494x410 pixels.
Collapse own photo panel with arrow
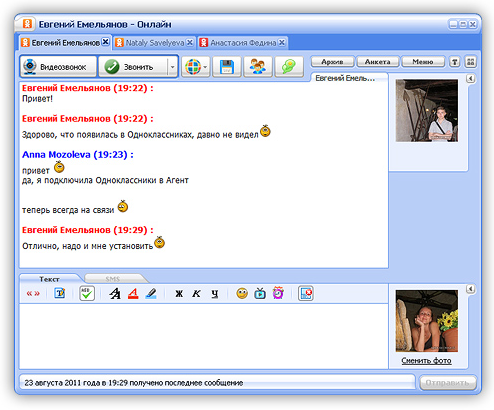(x=470, y=289)
